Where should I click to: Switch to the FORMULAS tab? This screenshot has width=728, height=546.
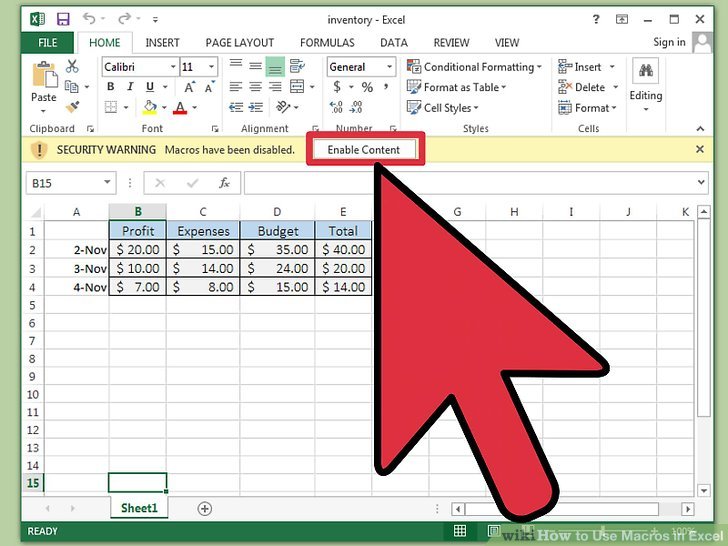pyautogui.click(x=327, y=43)
